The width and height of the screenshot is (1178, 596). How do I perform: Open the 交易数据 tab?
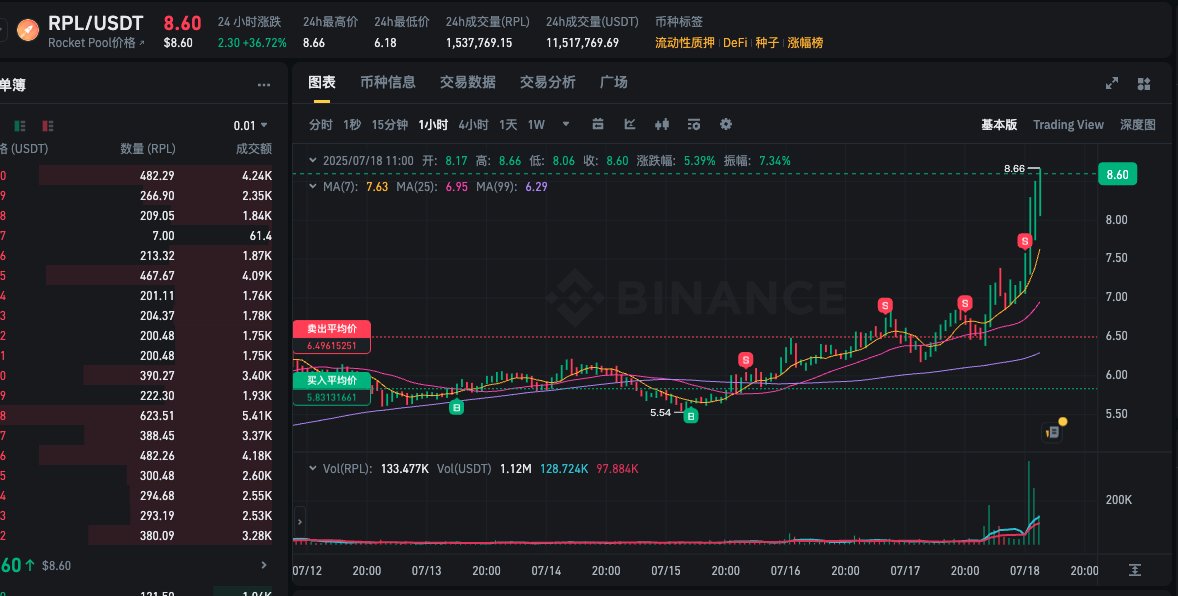click(x=467, y=83)
